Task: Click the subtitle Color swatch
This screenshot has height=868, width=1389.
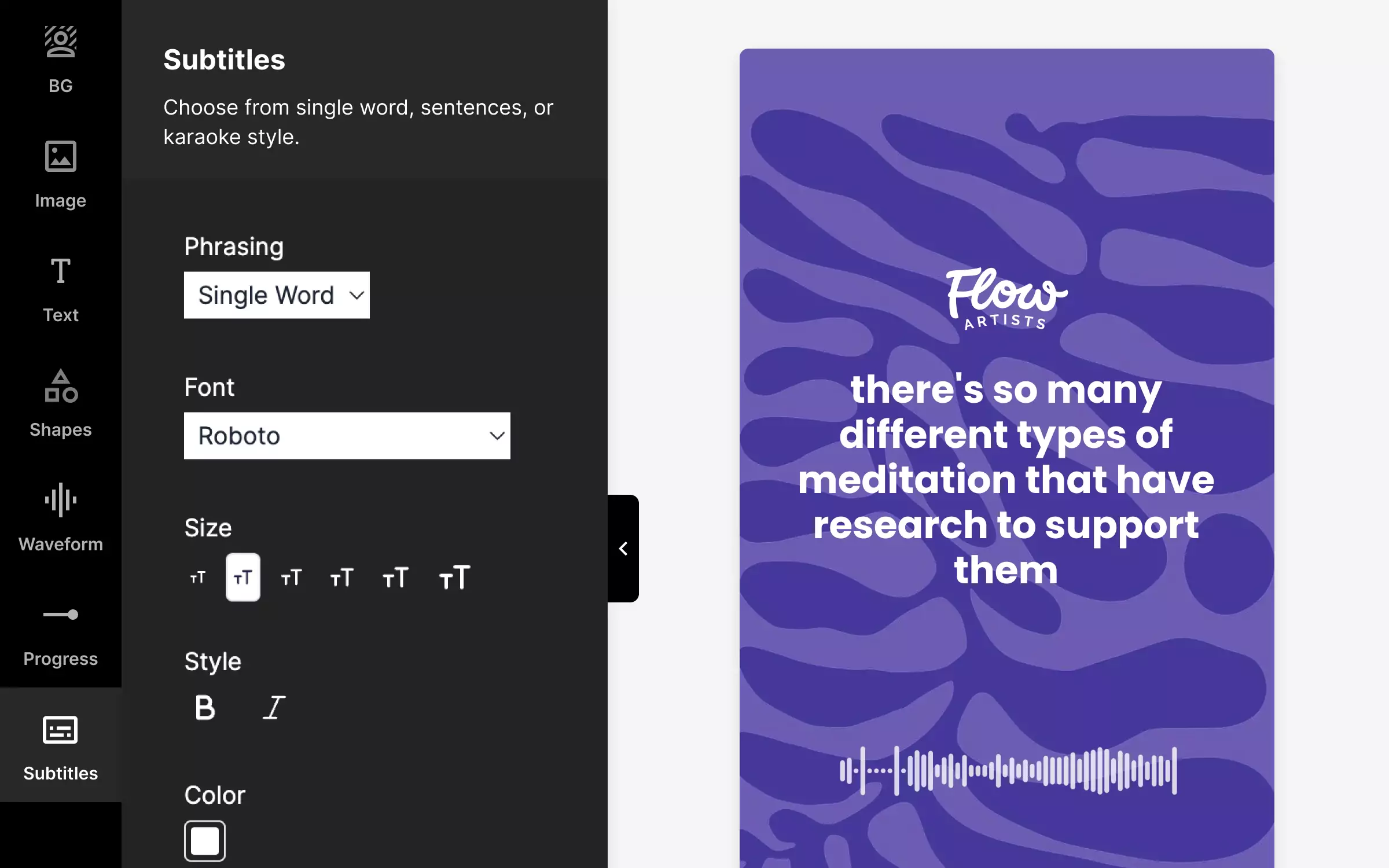Action: (x=205, y=840)
